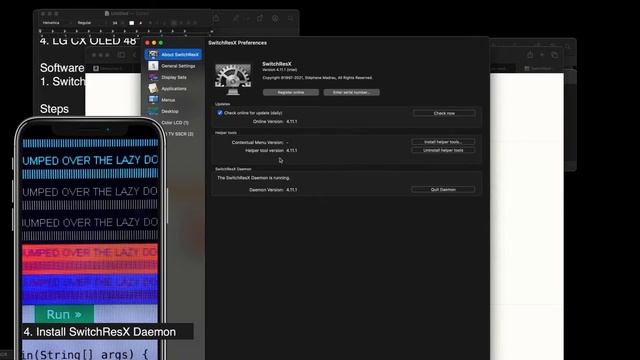Select TV SSCR (2) display in sidebar

180,134
